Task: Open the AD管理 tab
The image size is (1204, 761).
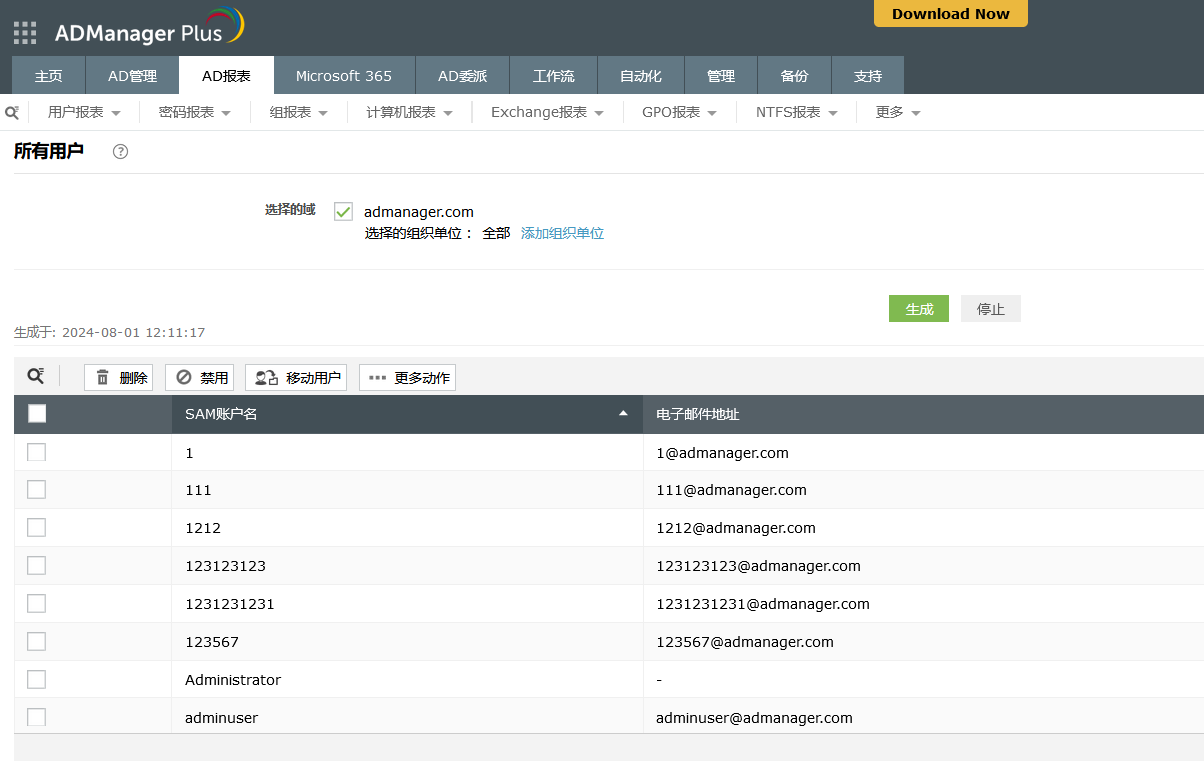Action: 132,76
